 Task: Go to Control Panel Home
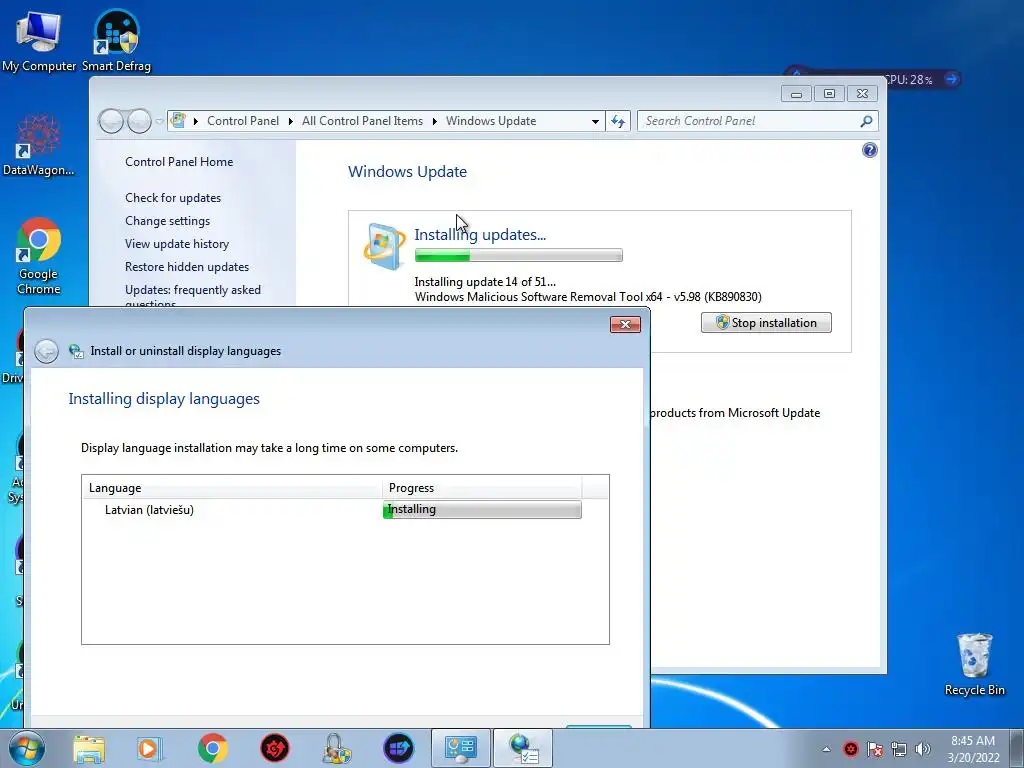[179, 162]
